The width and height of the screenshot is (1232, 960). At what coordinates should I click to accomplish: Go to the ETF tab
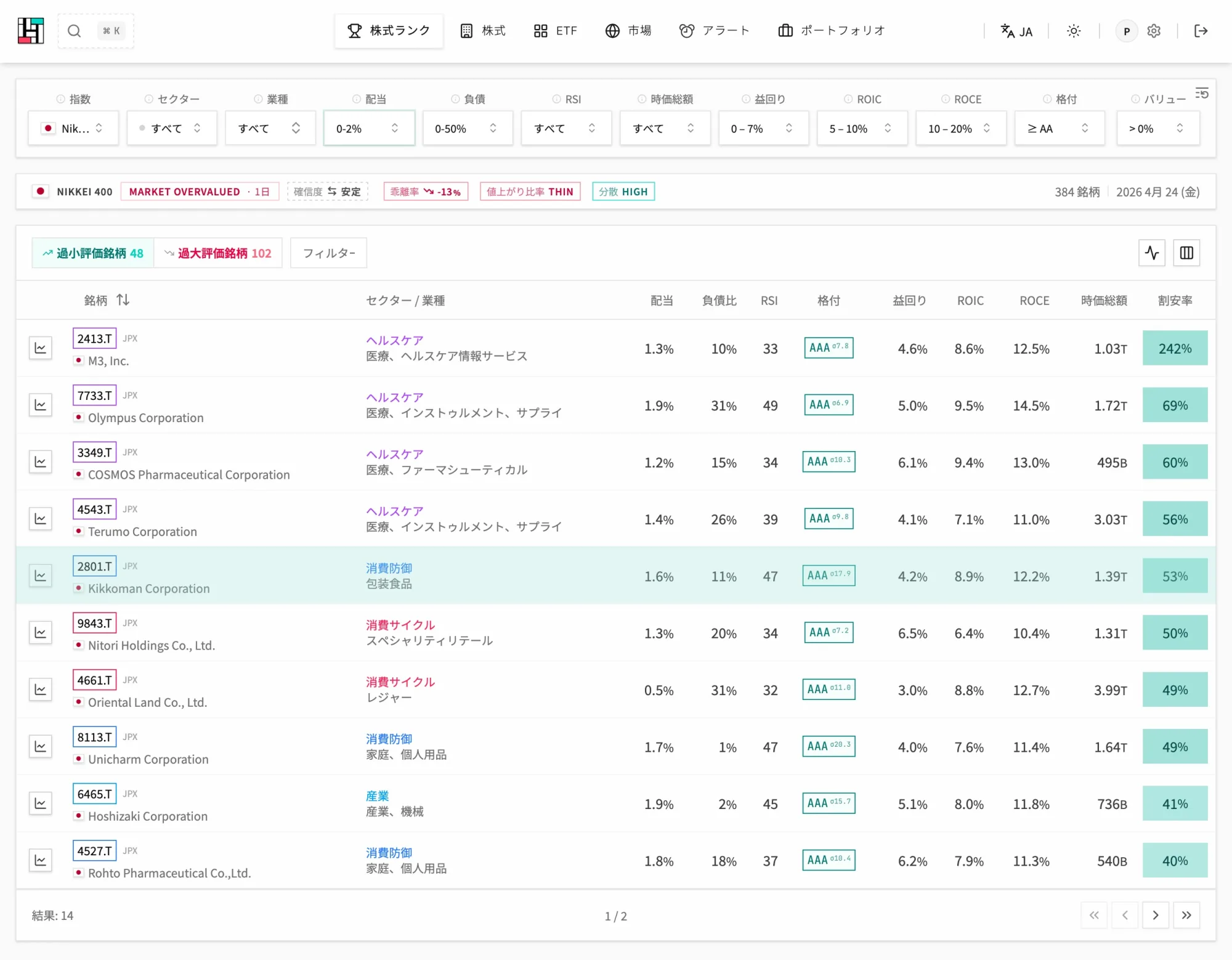(556, 31)
